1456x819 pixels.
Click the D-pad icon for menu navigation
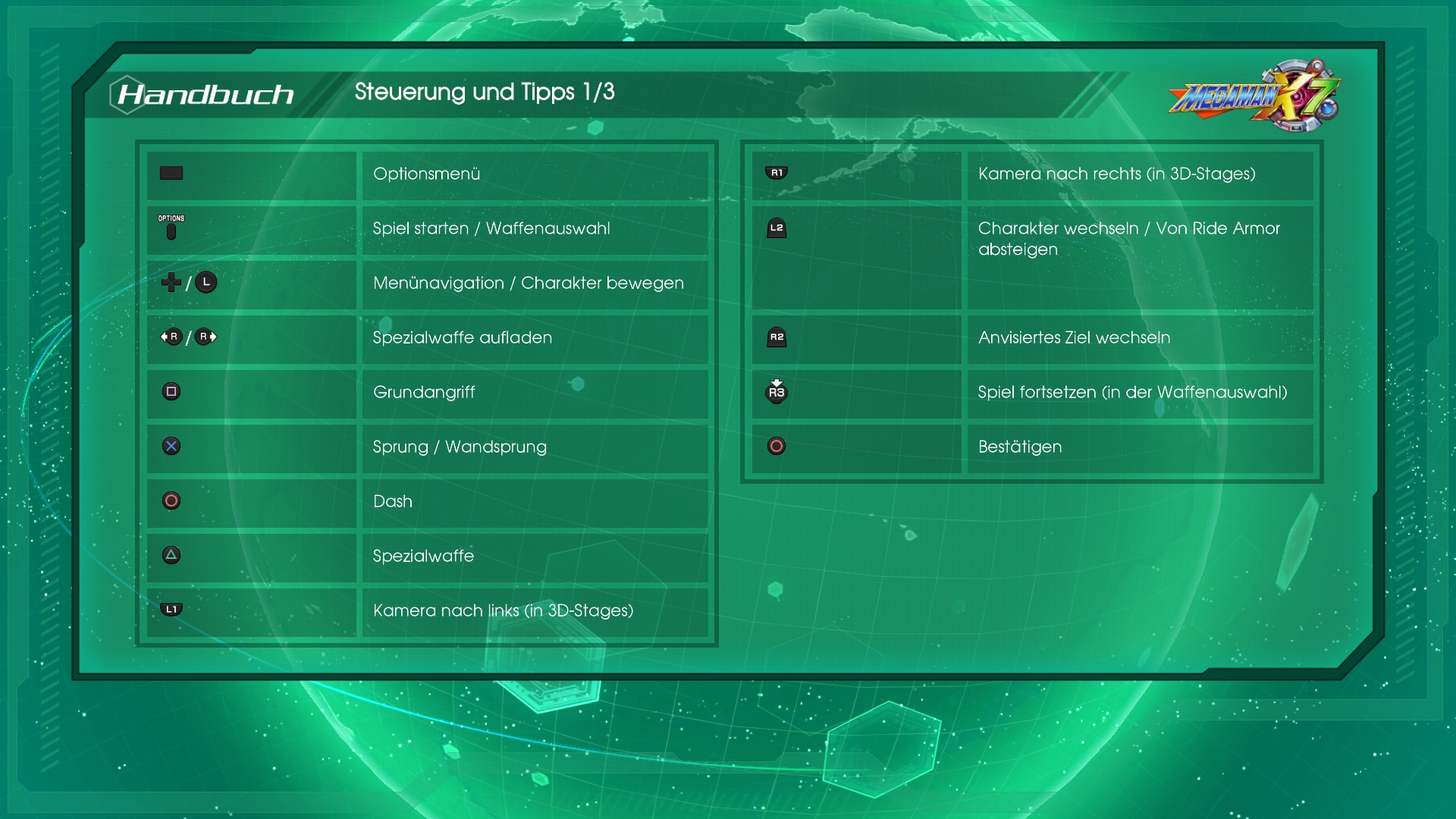[171, 283]
